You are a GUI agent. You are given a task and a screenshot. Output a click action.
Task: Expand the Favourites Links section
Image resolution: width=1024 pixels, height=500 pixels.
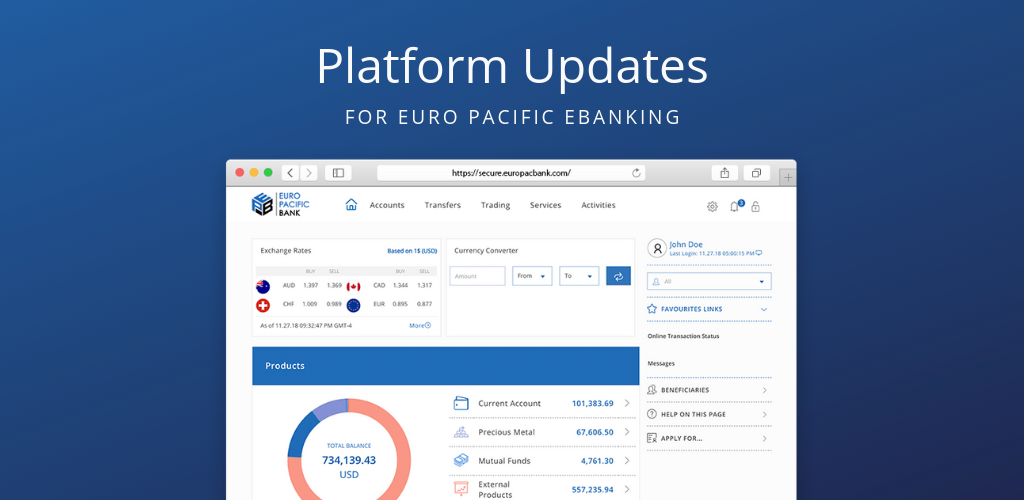[764, 309]
